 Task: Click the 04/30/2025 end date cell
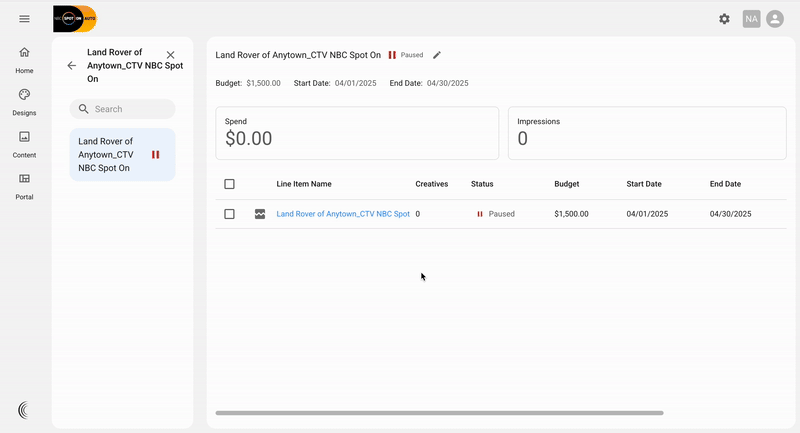[731, 214]
